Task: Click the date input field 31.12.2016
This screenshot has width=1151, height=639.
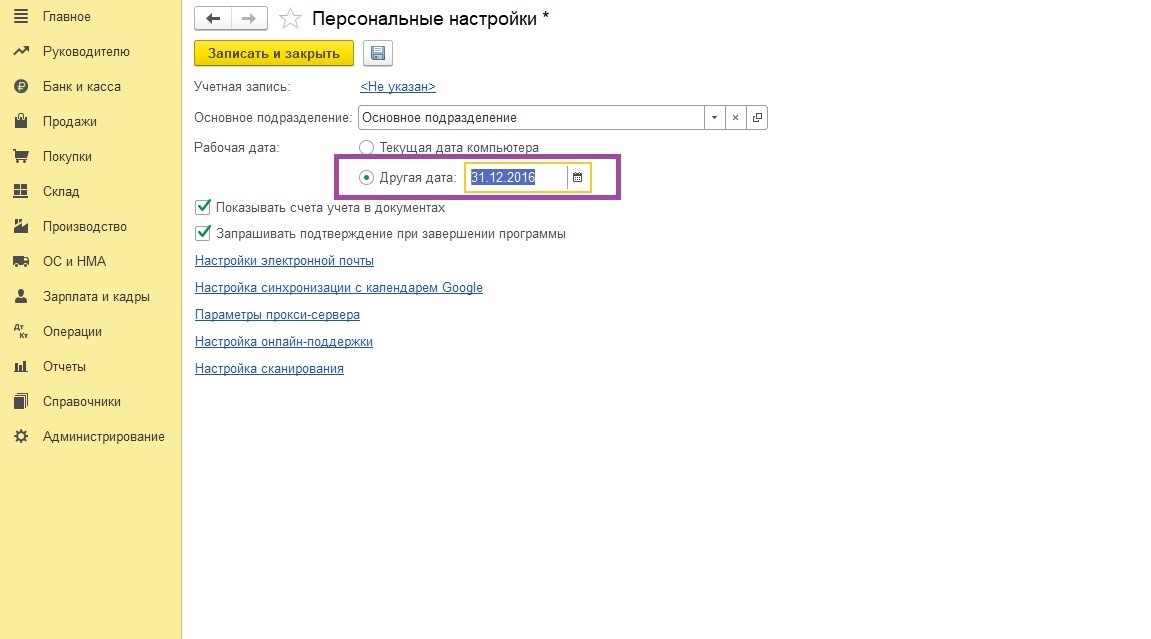Action: (x=515, y=178)
